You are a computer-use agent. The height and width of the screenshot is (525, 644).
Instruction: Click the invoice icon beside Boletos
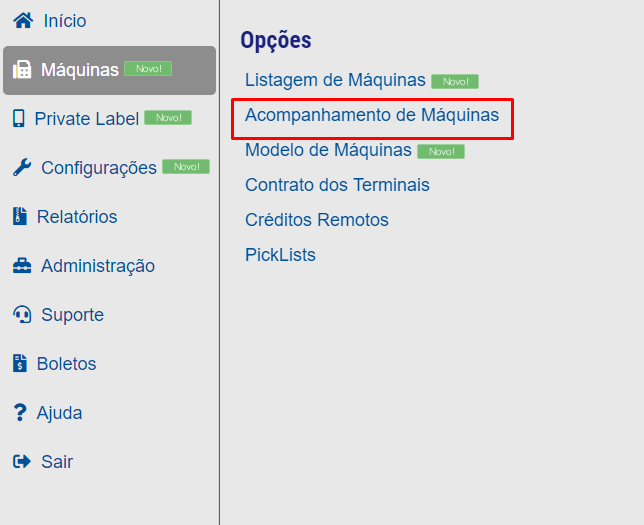click(x=20, y=363)
